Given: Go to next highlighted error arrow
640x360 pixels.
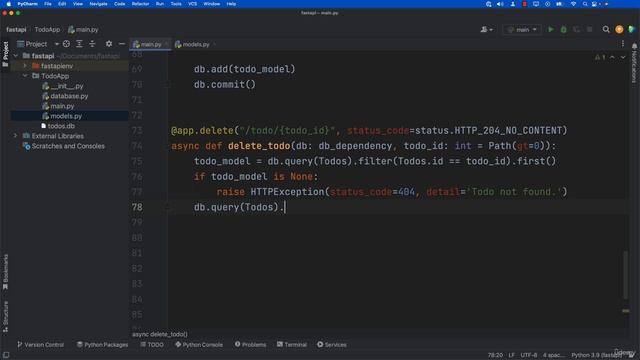Looking at the screenshot, I should [623, 57].
